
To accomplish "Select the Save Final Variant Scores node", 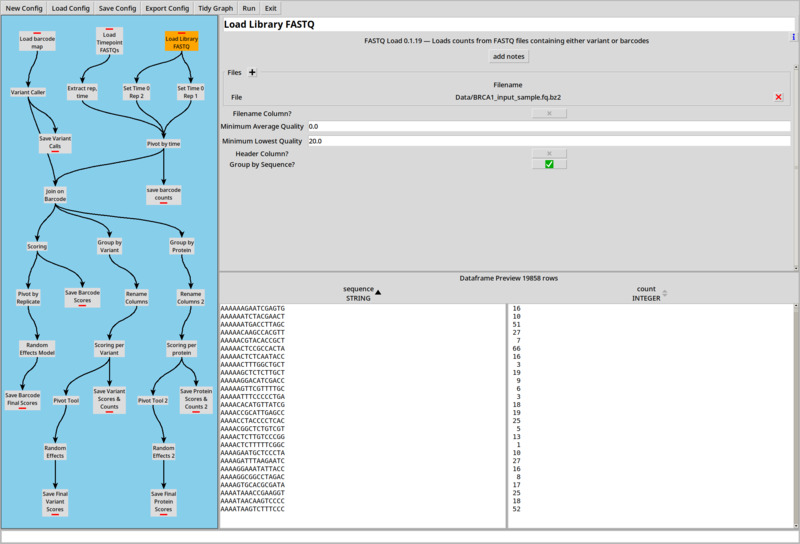I will coord(55,502).
